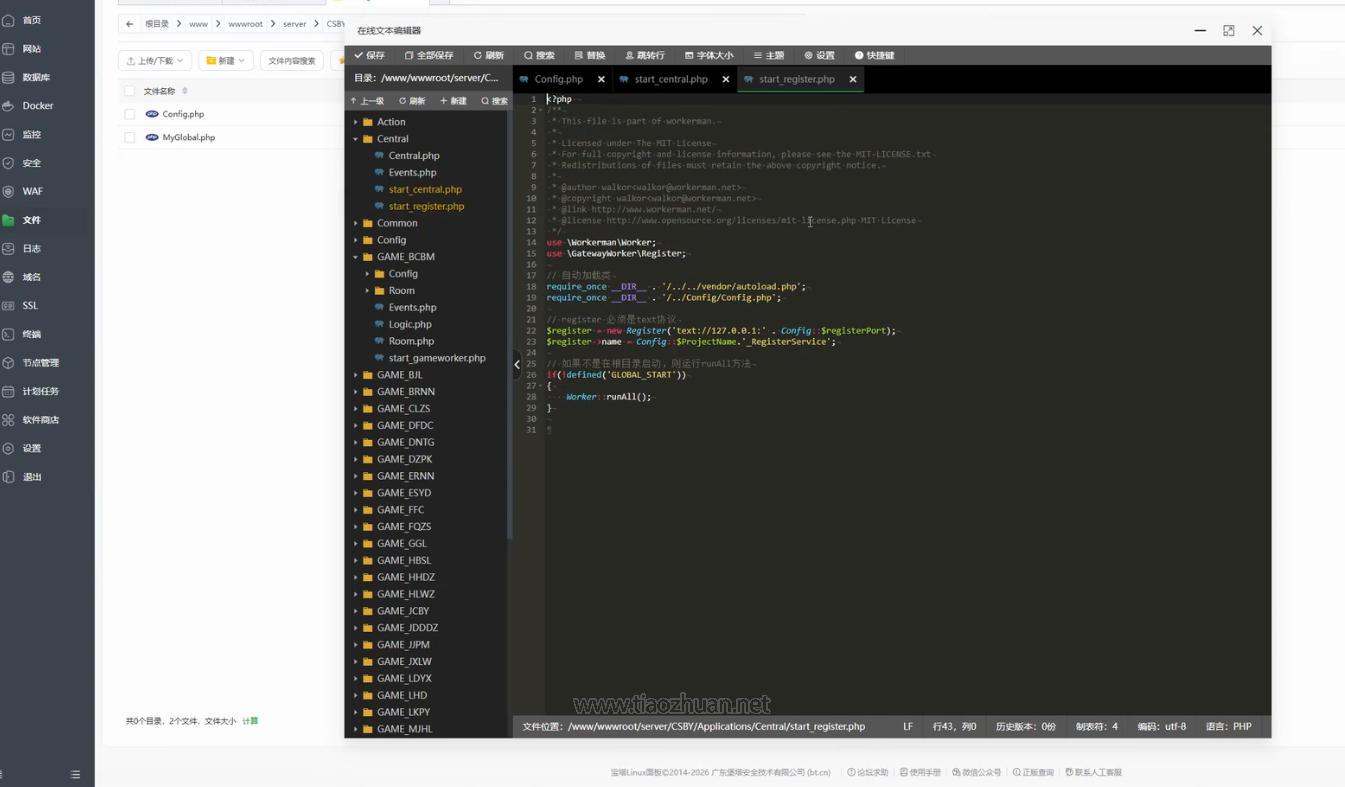Screen dimensions: 1345x787
Task: Check the Config.php file checkbox
Action: pyautogui.click(x=130, y=114)
